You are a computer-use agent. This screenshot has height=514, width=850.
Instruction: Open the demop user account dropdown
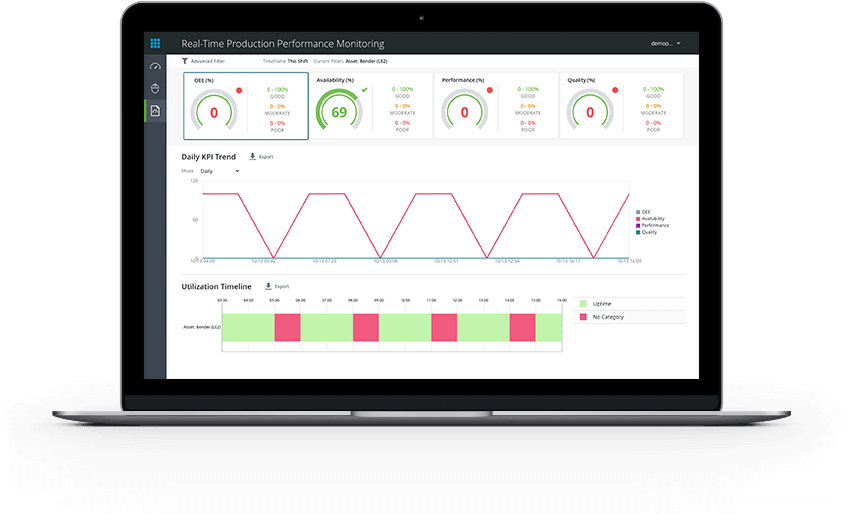coord(666,43)
